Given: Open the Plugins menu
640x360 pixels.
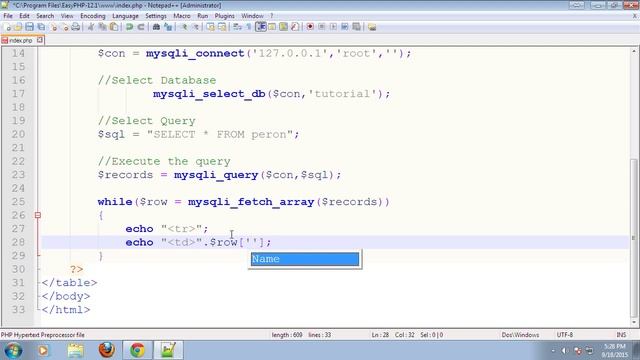Looking at the screenshot, I should [x=224, y=16].
